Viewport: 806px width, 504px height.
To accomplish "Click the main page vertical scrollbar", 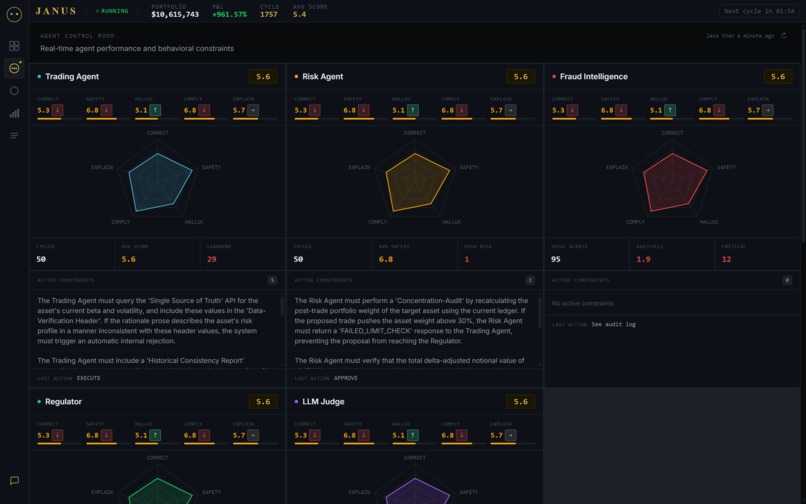I will pyautogui.click(x=803, y=135).
